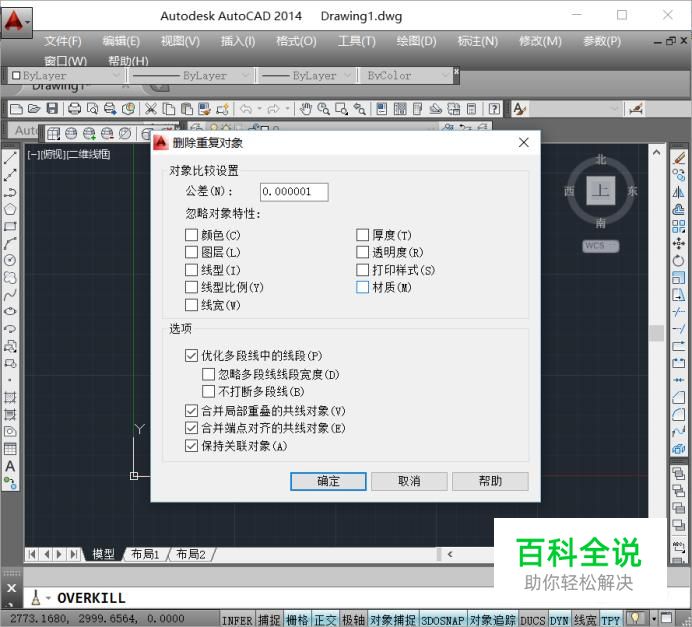Switch to the 布局1 layout tab
The height and width of the screenshot is (627, 692).
[x=145, y=554]
